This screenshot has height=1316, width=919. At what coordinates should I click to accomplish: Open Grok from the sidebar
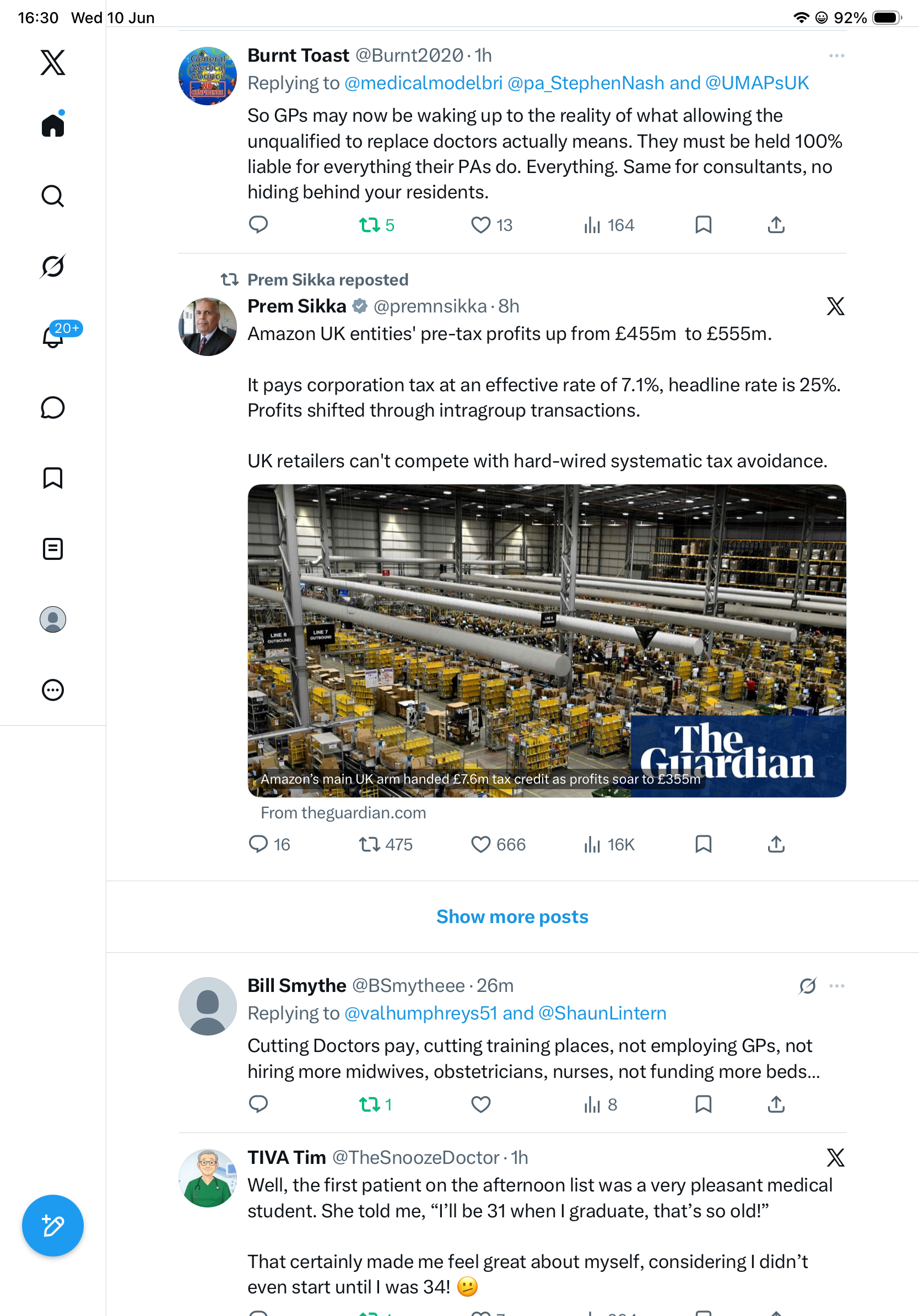coord(53,266)
